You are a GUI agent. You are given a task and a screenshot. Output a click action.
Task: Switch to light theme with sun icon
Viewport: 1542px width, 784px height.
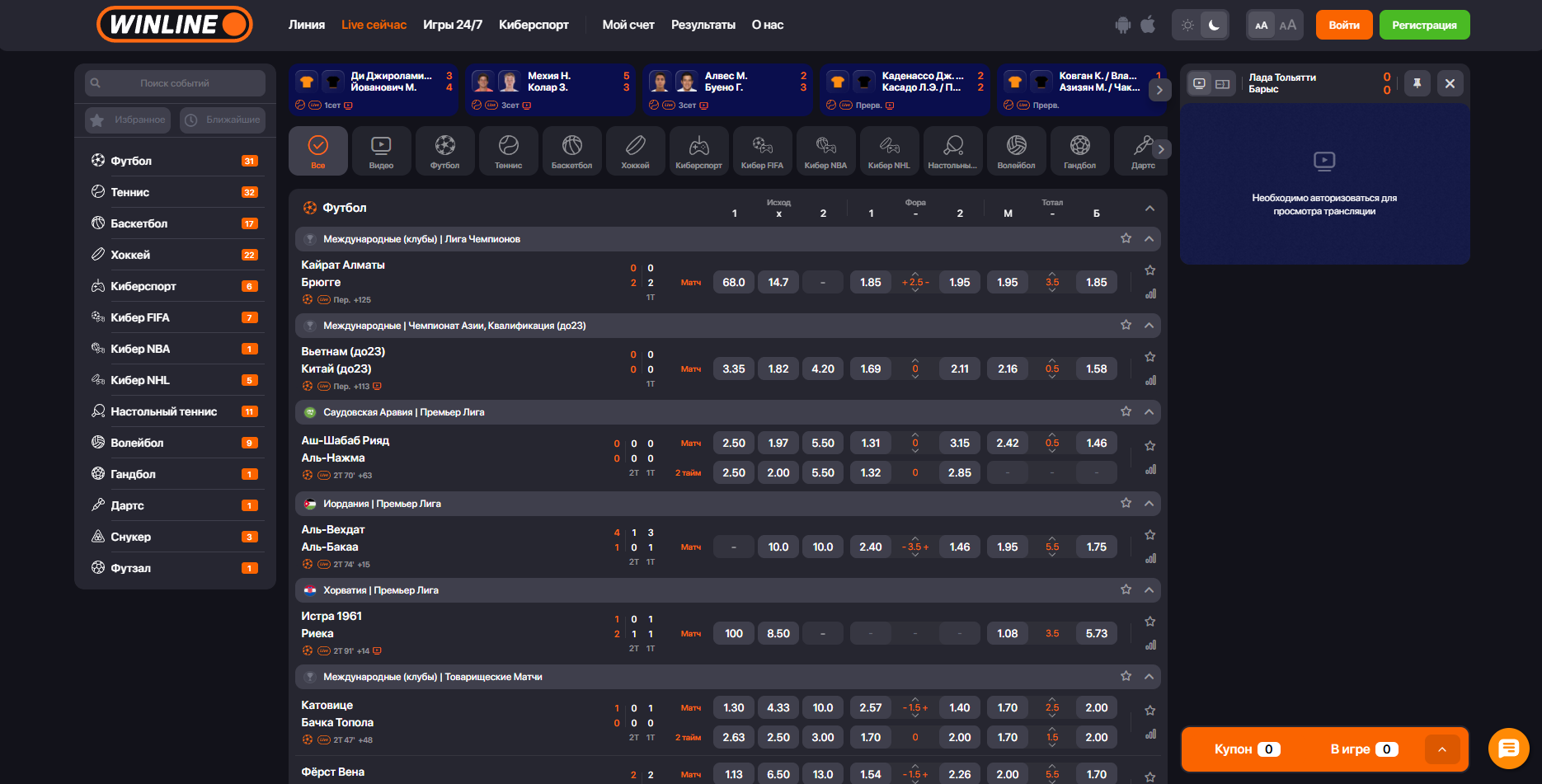pyautogui.click(x=1187, y=25)
